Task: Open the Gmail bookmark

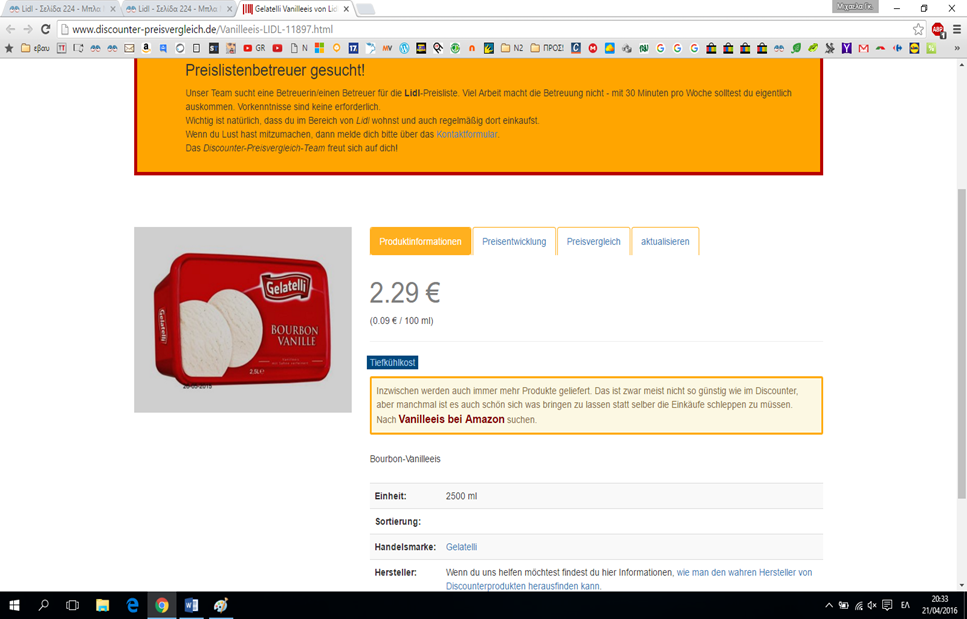Action: pos(863,48)
